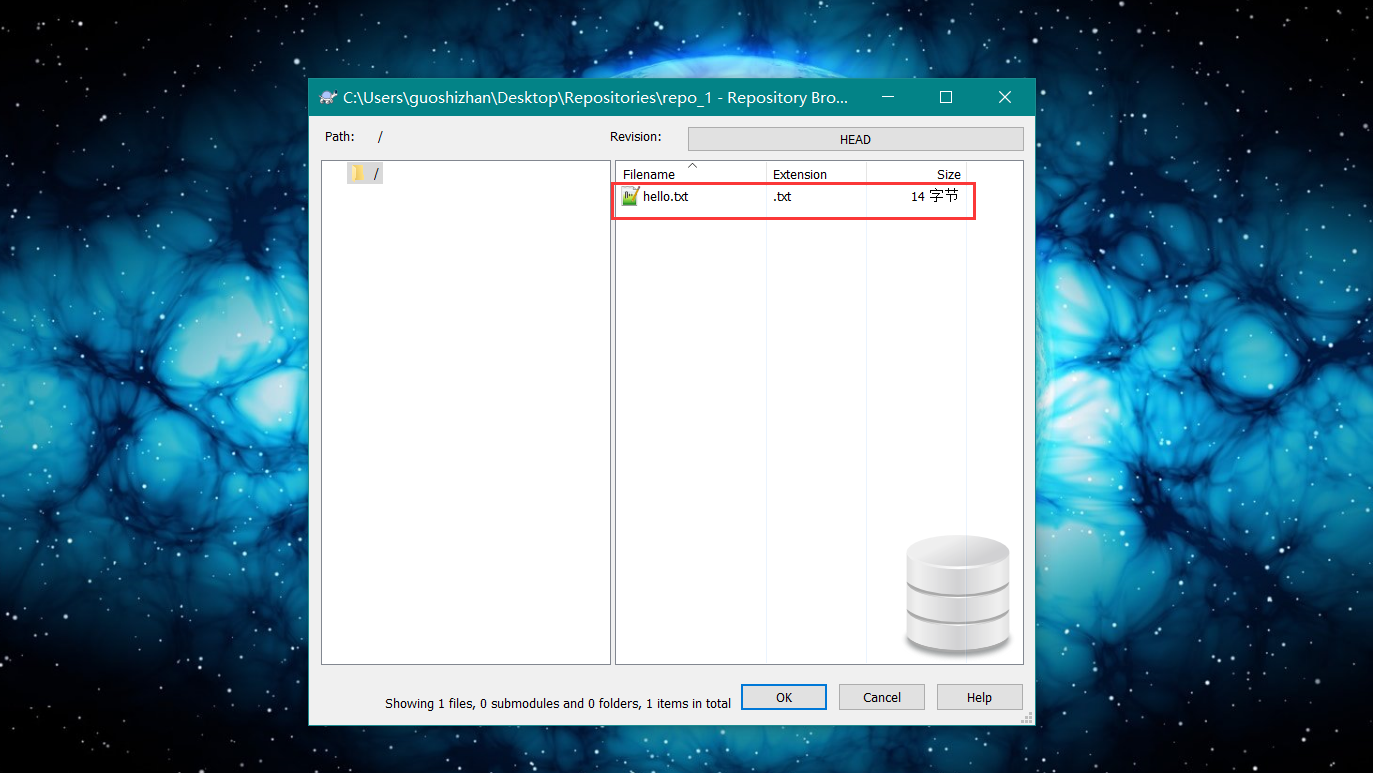Sort file list by Extension header

800,175
